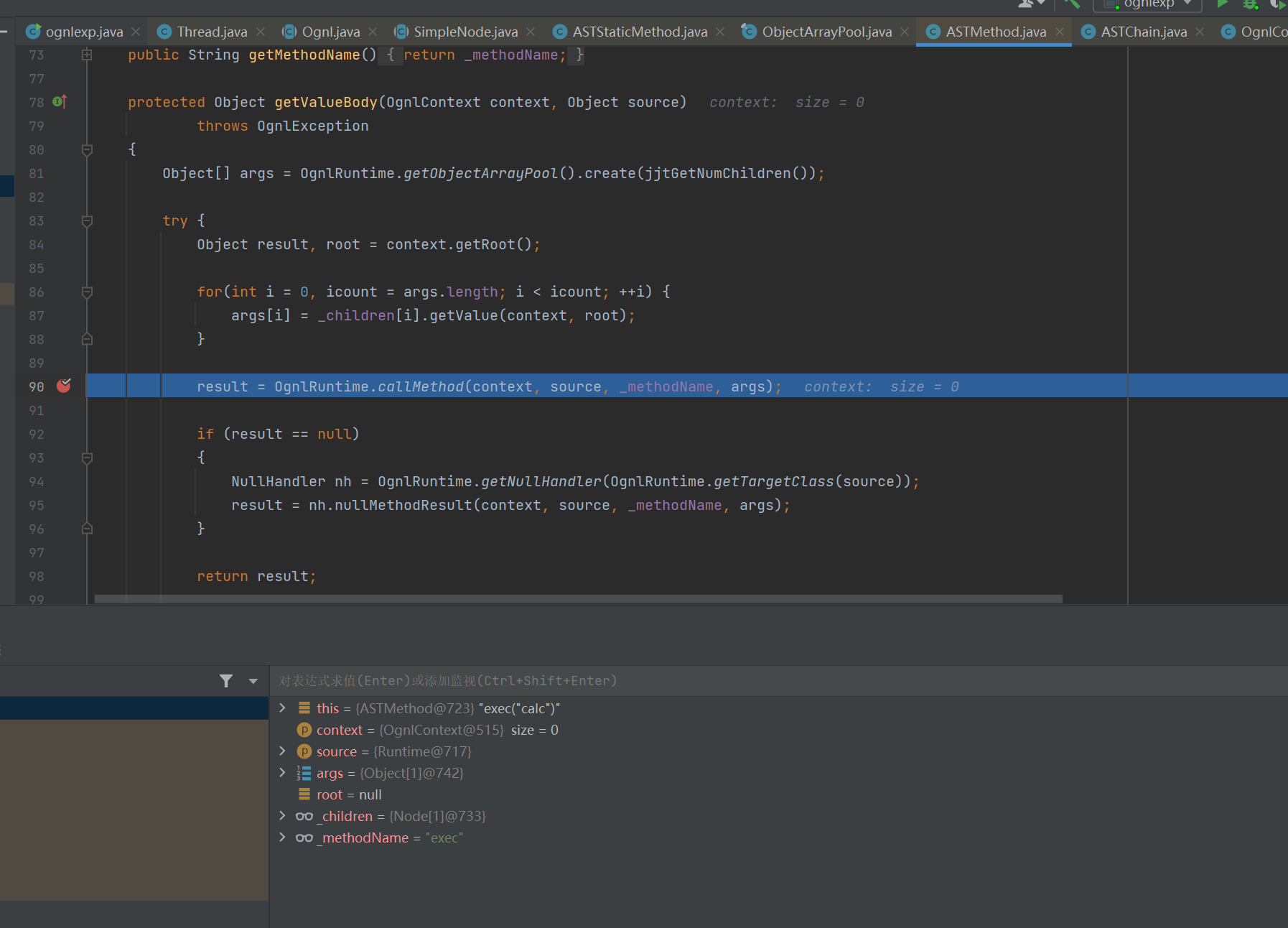Select the highlighted stack frame in Frames panel
The height and width of the screenshot is (928, 1288).
click(134, 708)
